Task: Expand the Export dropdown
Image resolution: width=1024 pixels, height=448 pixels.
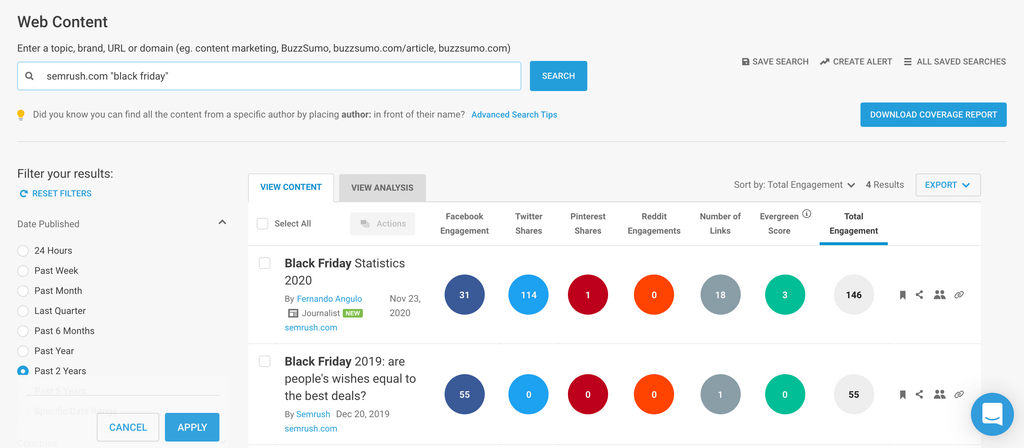Action: 947,185
